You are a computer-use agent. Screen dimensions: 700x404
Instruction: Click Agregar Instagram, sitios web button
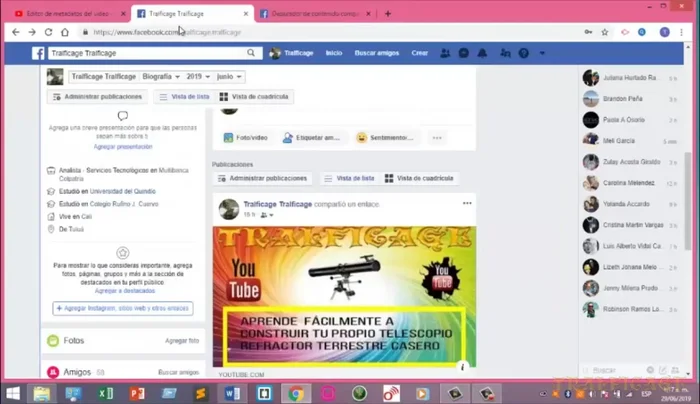click(x=123, y=308)
